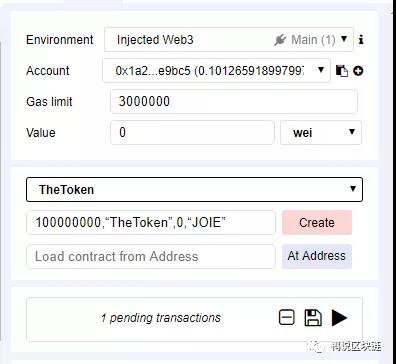The height and width of the screenshot is (364, 396).
Task: Focus the Gas limit field showing 3000000
Action: (234, 101)
